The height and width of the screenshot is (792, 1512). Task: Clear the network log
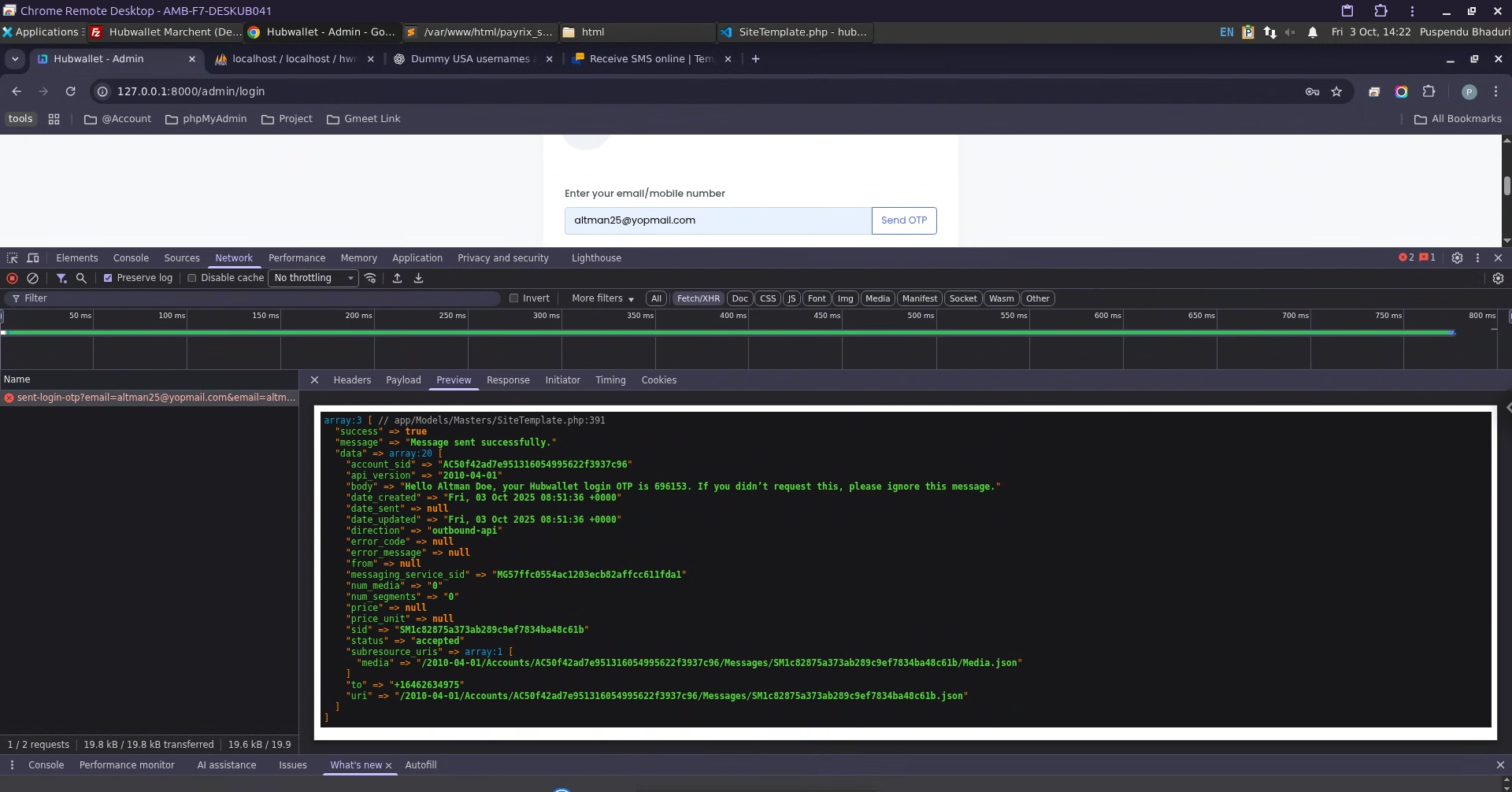coord(32,278)
